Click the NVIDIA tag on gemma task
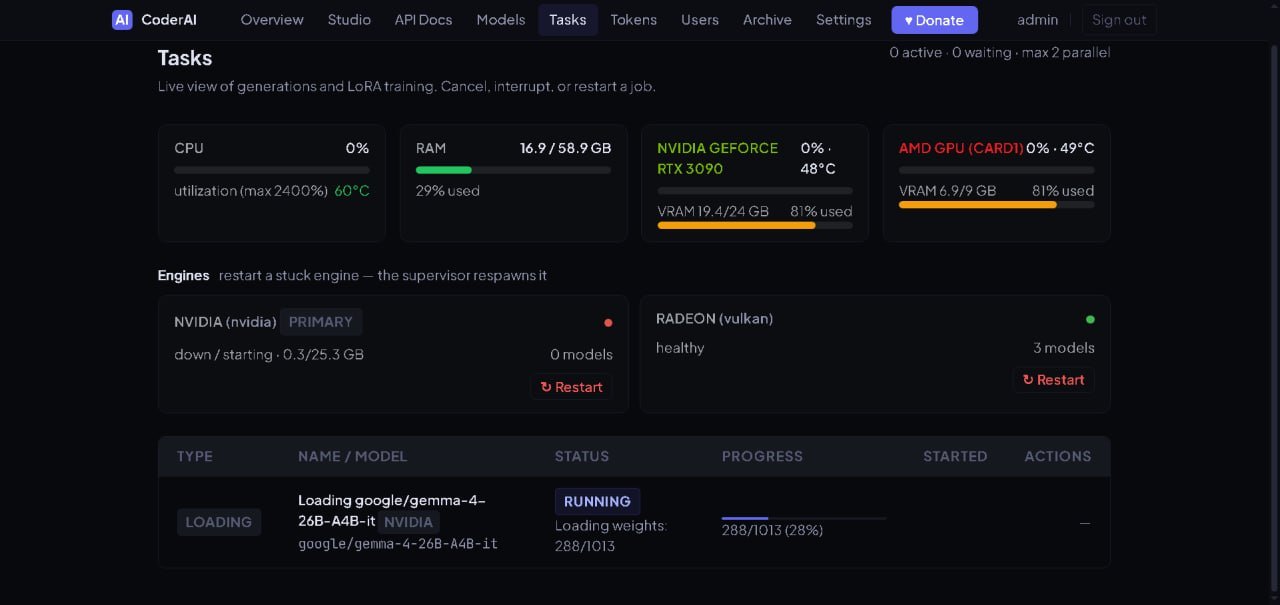 click(x=408, y=522)
